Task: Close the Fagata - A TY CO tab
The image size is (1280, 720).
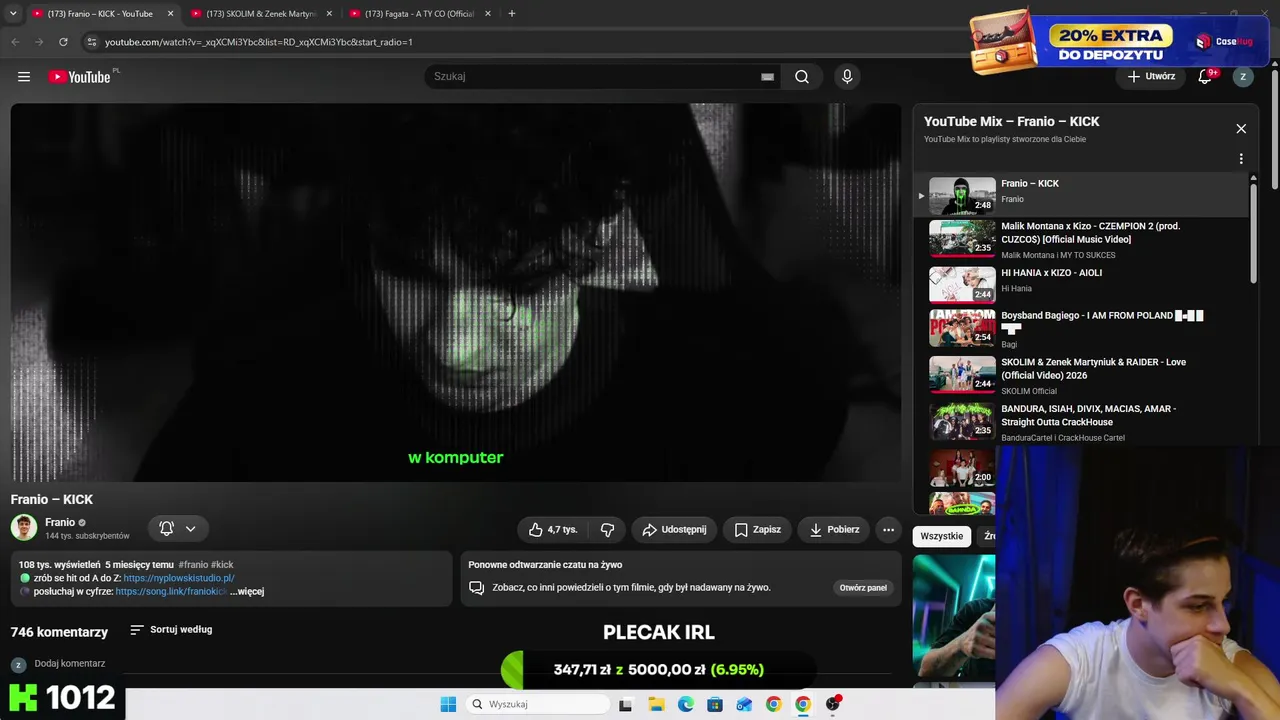Action: (487, 14)
